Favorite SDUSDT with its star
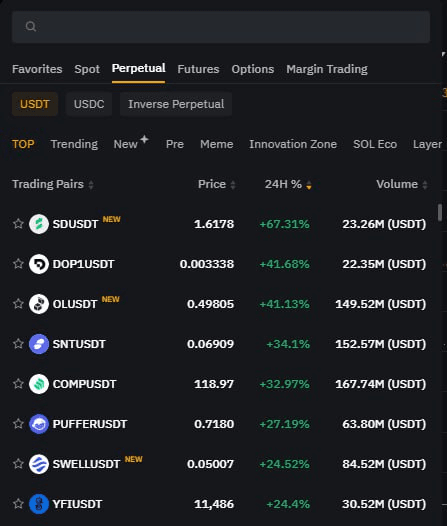 click(18, 223)
